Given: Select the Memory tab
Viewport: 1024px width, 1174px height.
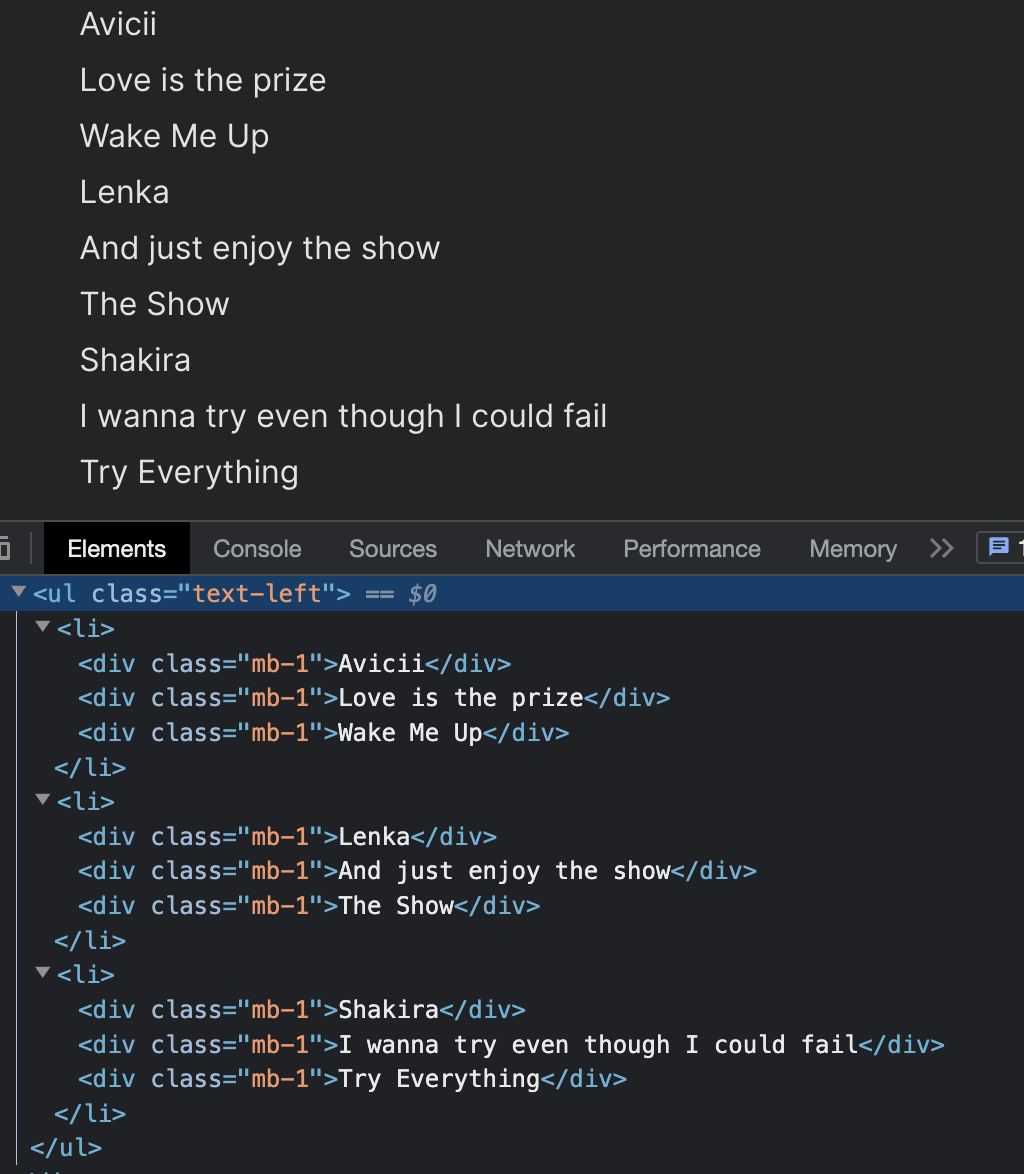Looking at the screenshot, I should [853, 549].
